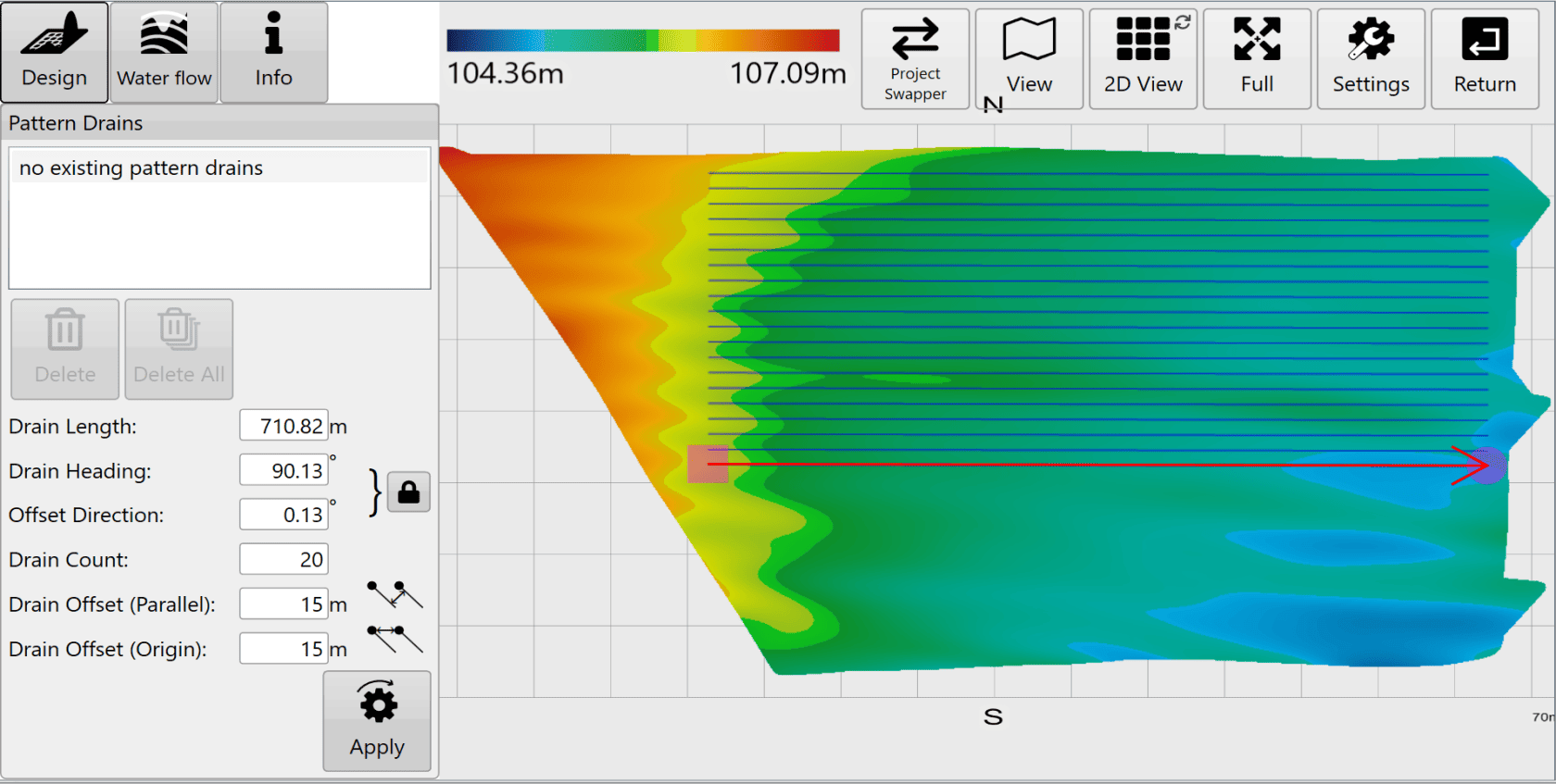
Task: Open the Project Swapper
Action: click(x=915, y=59)
